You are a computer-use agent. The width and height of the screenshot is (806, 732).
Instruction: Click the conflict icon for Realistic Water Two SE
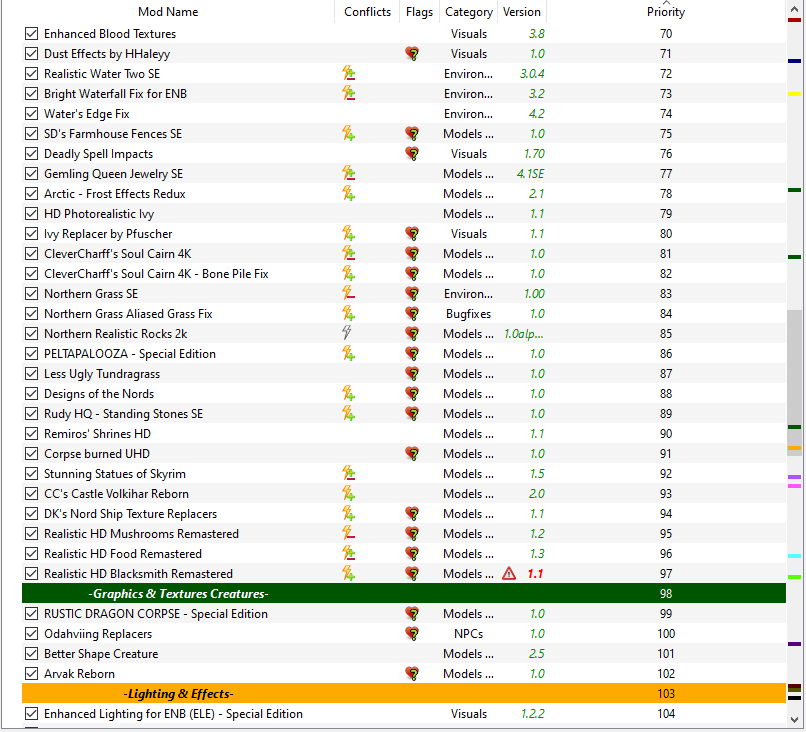pyautogui.click(x=349, y=74)
